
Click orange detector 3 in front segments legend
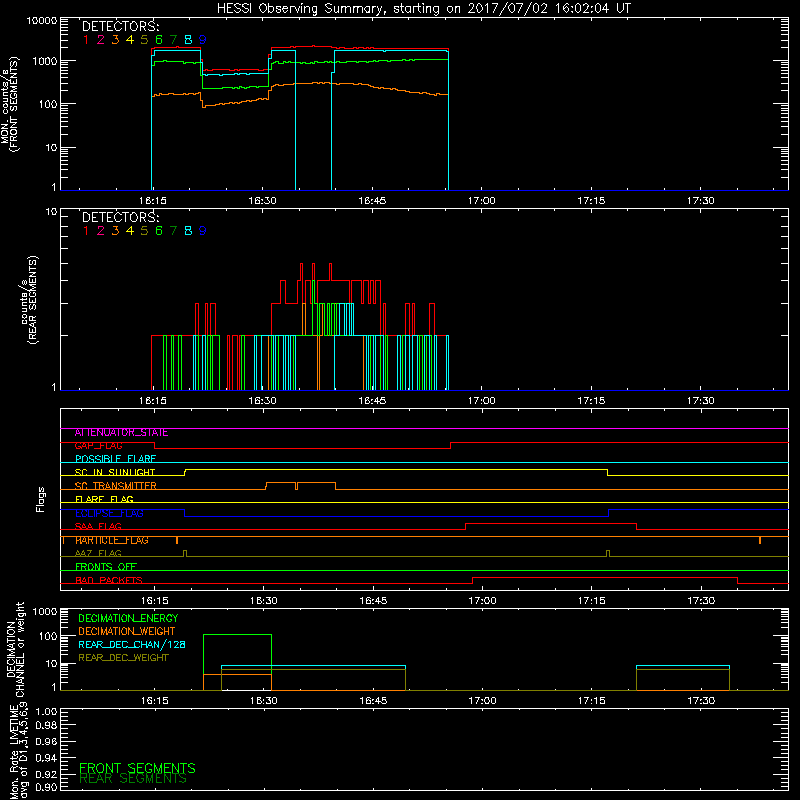[x=115, y=40]
